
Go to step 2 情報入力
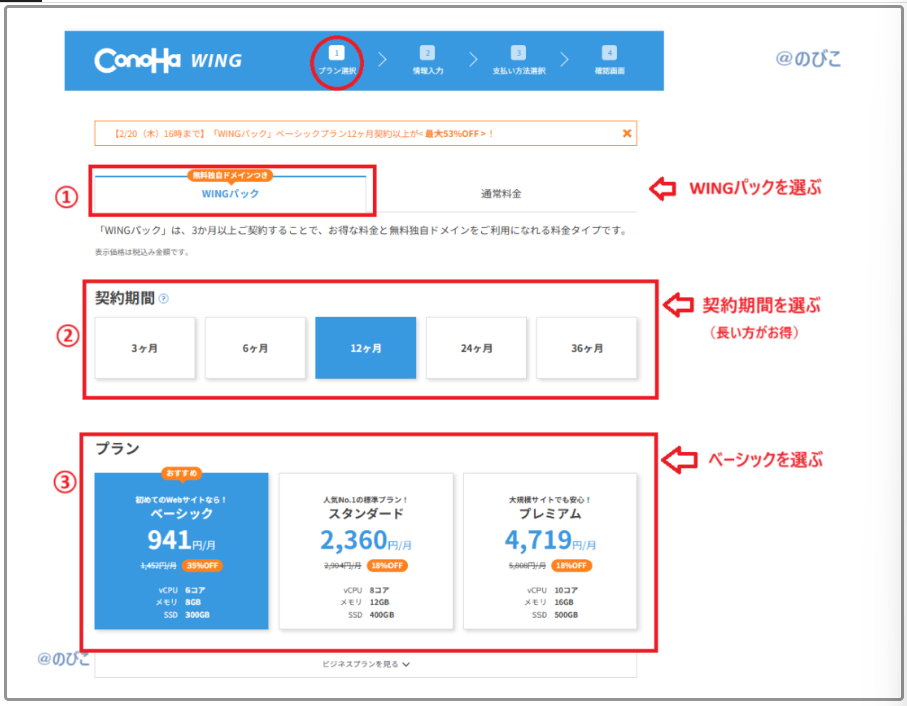[x=427, y=61]
